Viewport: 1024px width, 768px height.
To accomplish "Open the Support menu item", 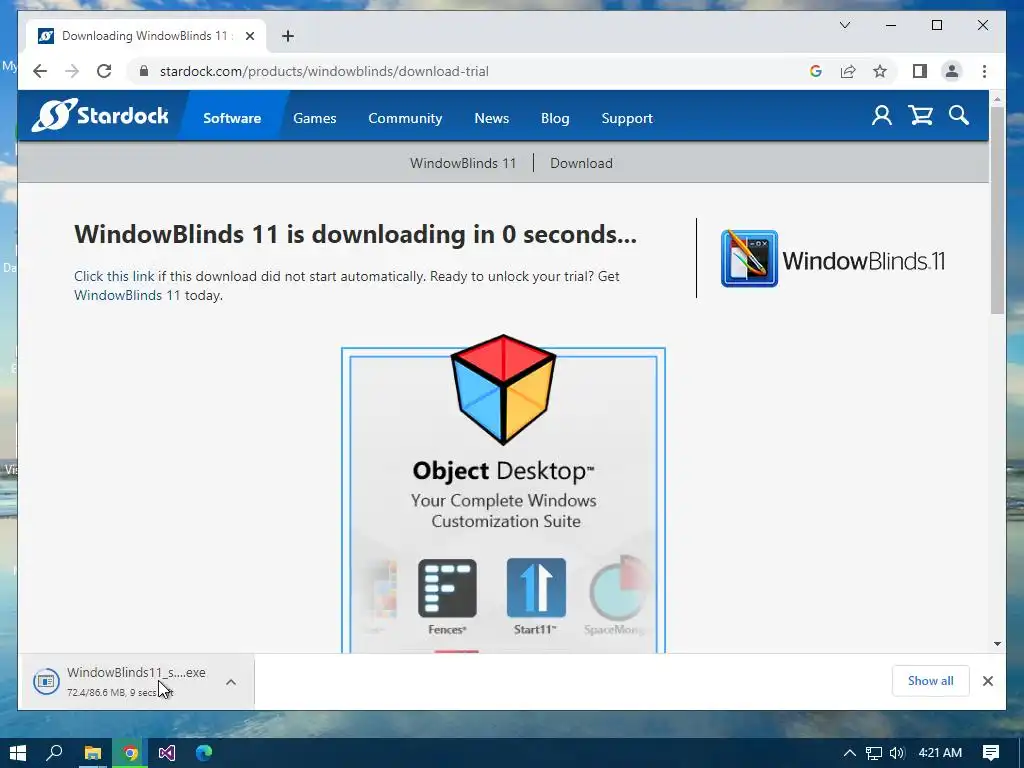I will (627, 118).
